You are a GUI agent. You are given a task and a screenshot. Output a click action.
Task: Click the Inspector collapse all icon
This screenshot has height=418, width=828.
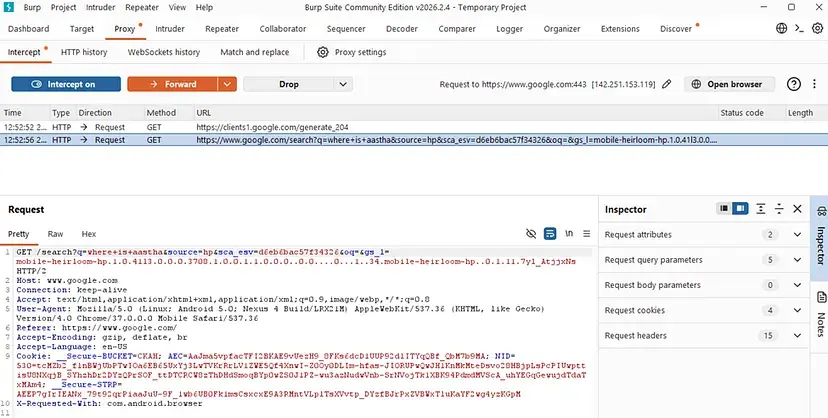(779, 209)
